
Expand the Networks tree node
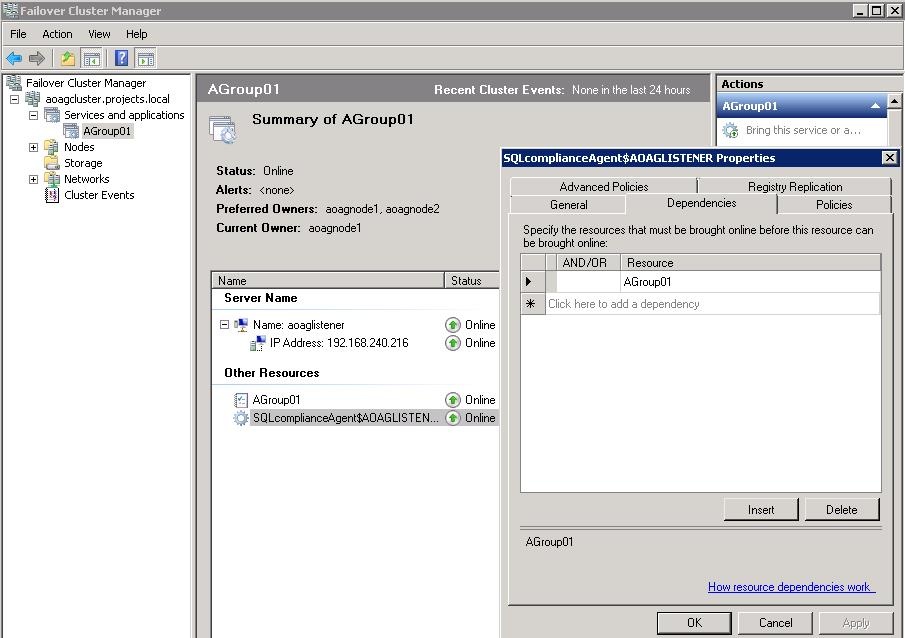point(33,179)
